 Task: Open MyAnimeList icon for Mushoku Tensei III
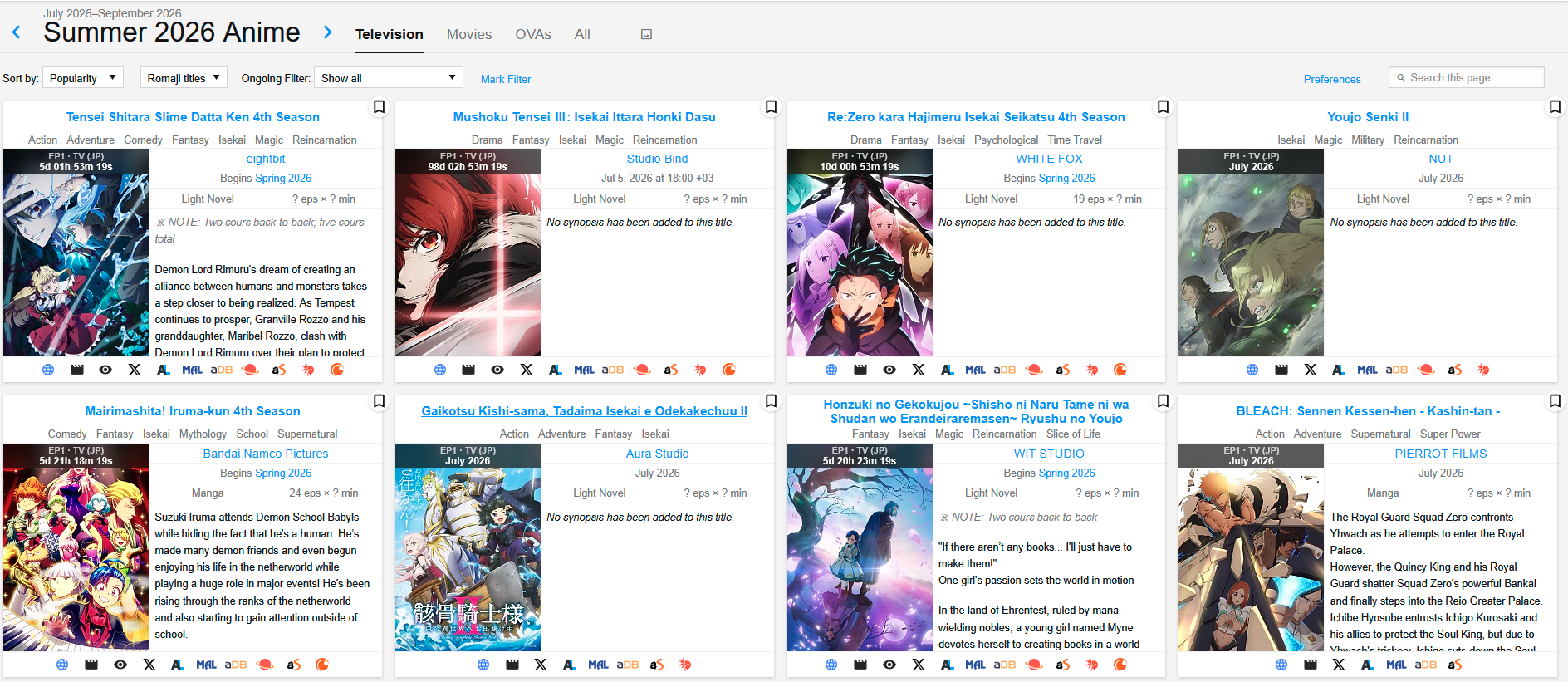[584, 370]
